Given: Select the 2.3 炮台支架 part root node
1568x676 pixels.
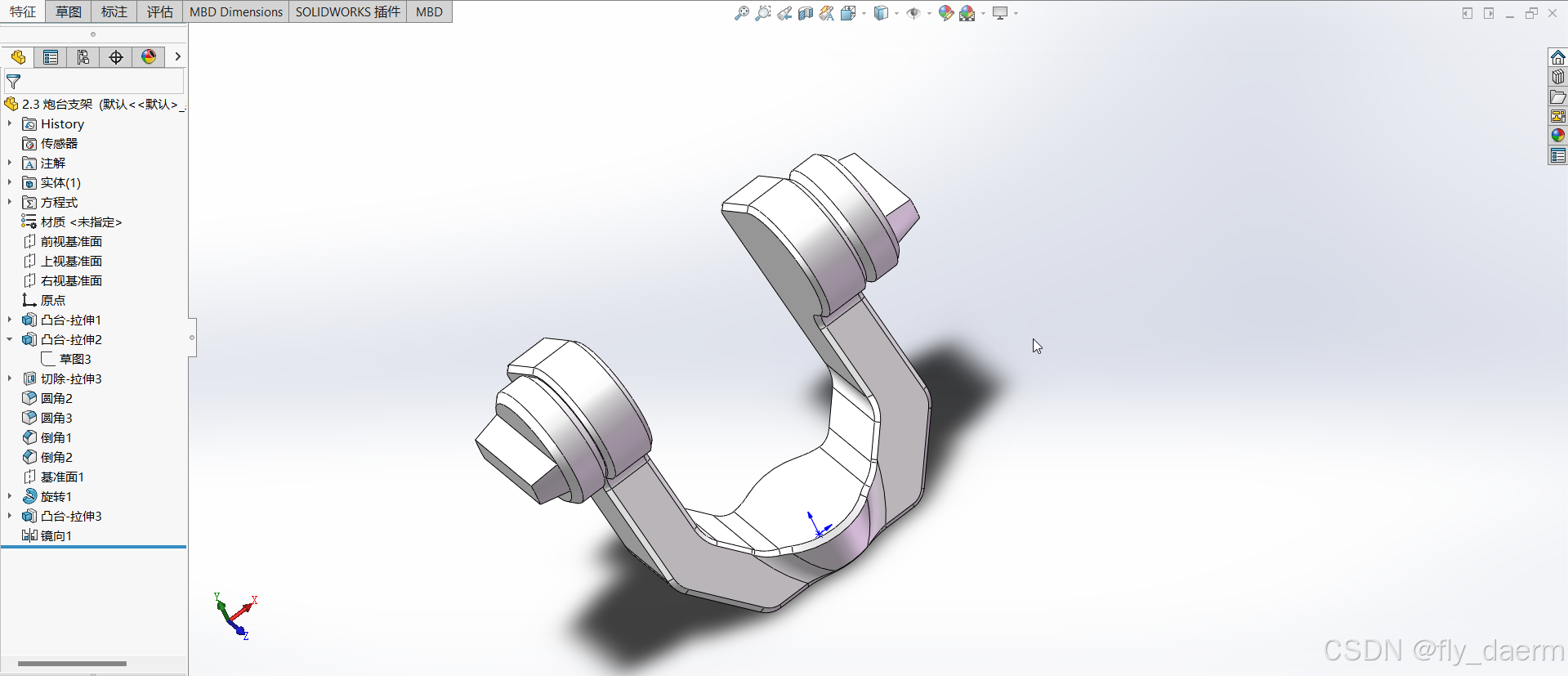Looking at the screenshot, I should click(95, 104).
